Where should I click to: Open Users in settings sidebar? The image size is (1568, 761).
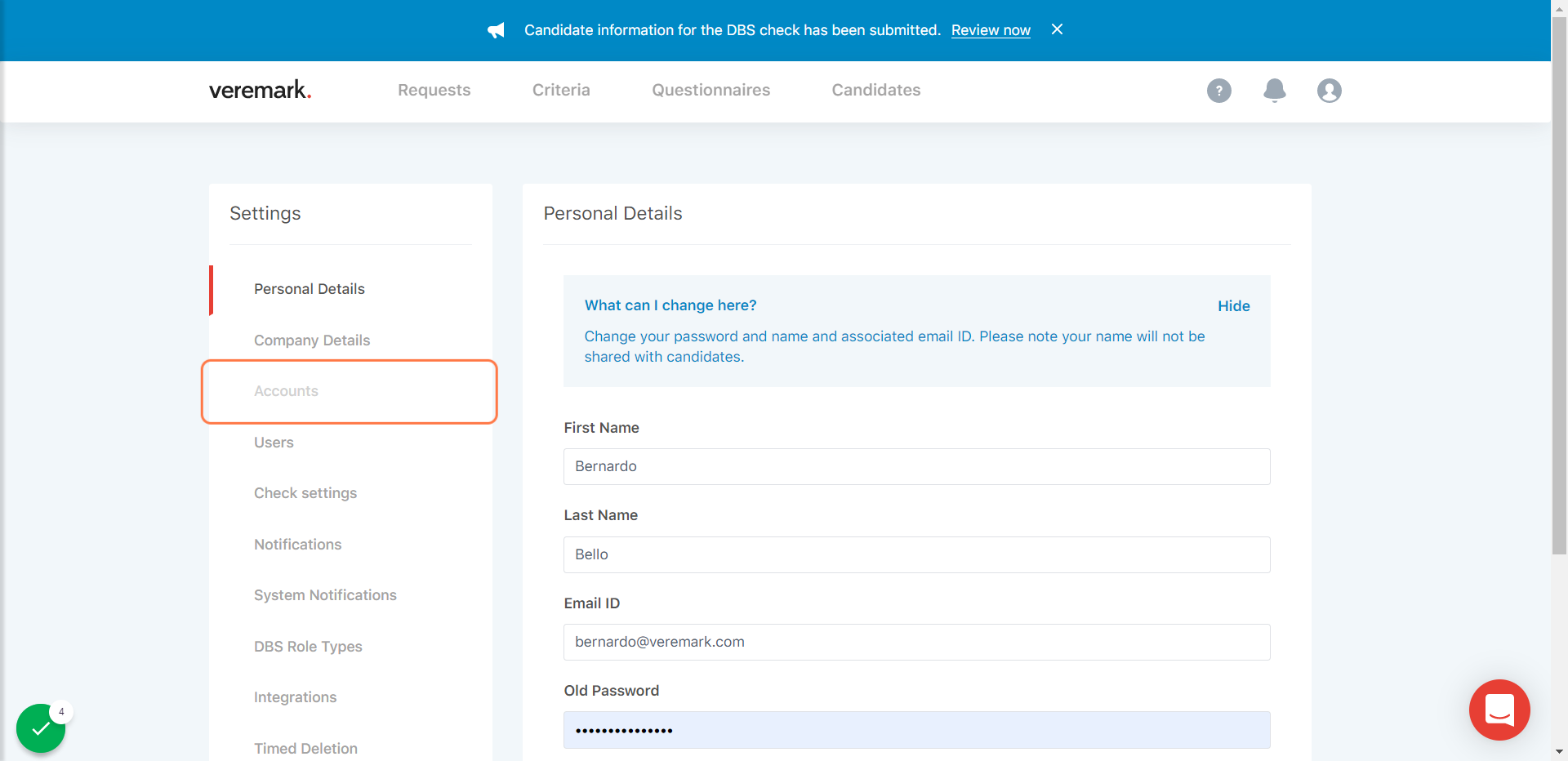click(x=274, y=443)
